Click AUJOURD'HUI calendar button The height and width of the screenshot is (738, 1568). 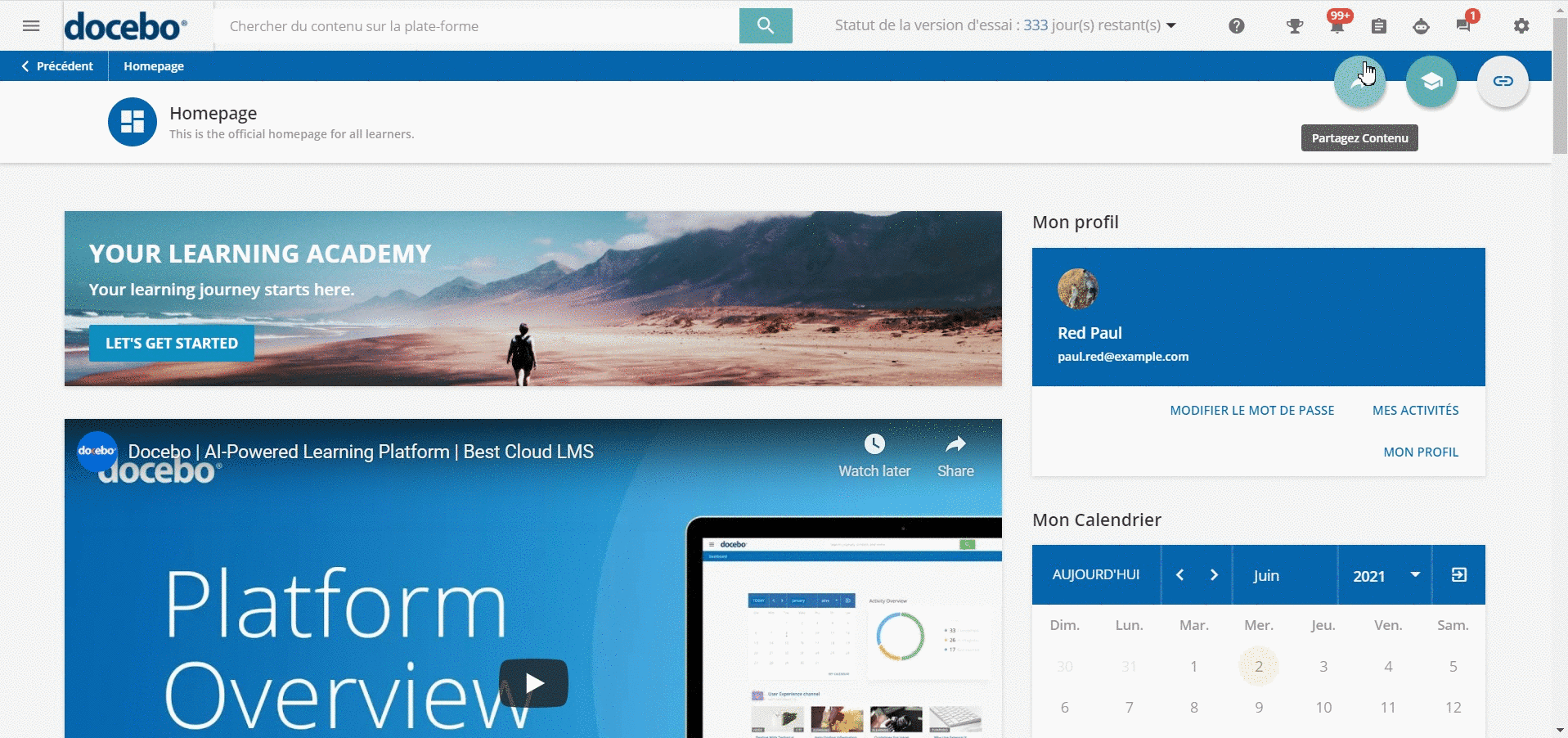(x=1096, y=575)
